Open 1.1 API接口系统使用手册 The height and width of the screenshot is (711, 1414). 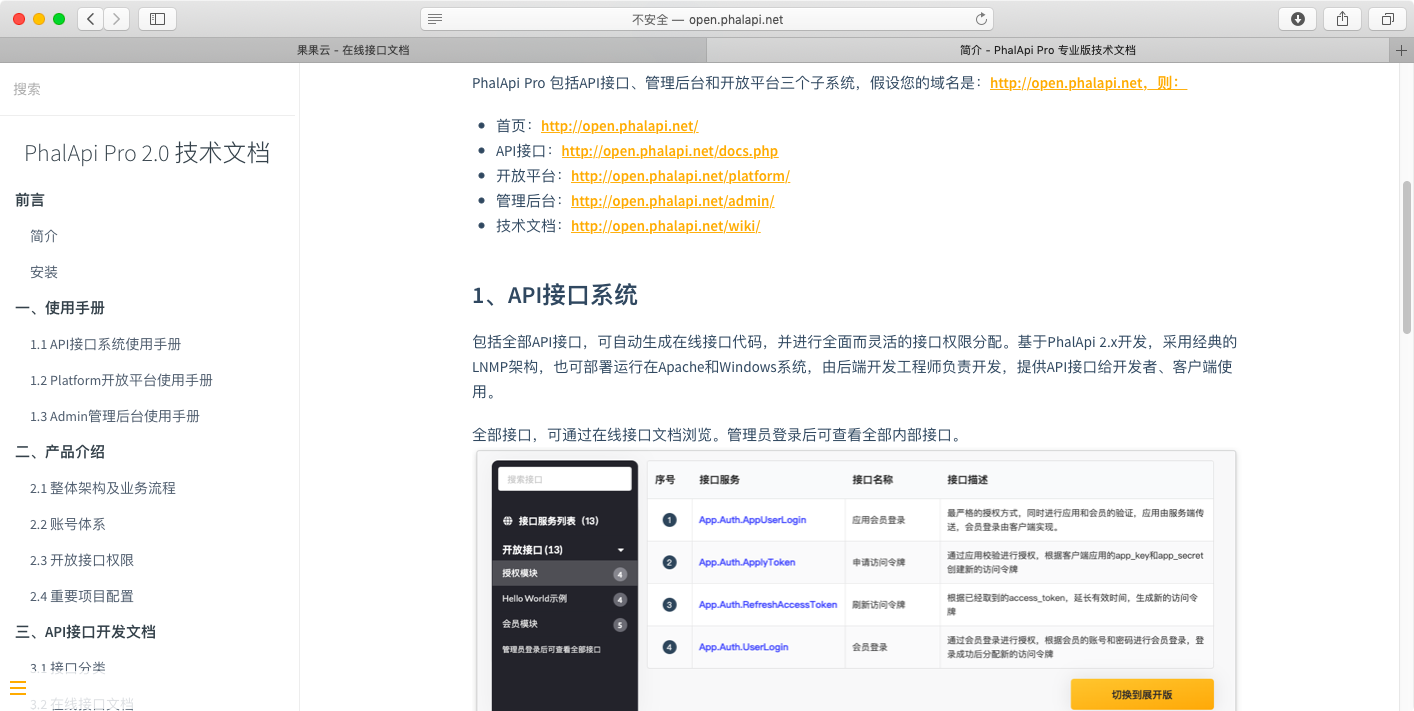pyautogui.click(x=106, y=344)
